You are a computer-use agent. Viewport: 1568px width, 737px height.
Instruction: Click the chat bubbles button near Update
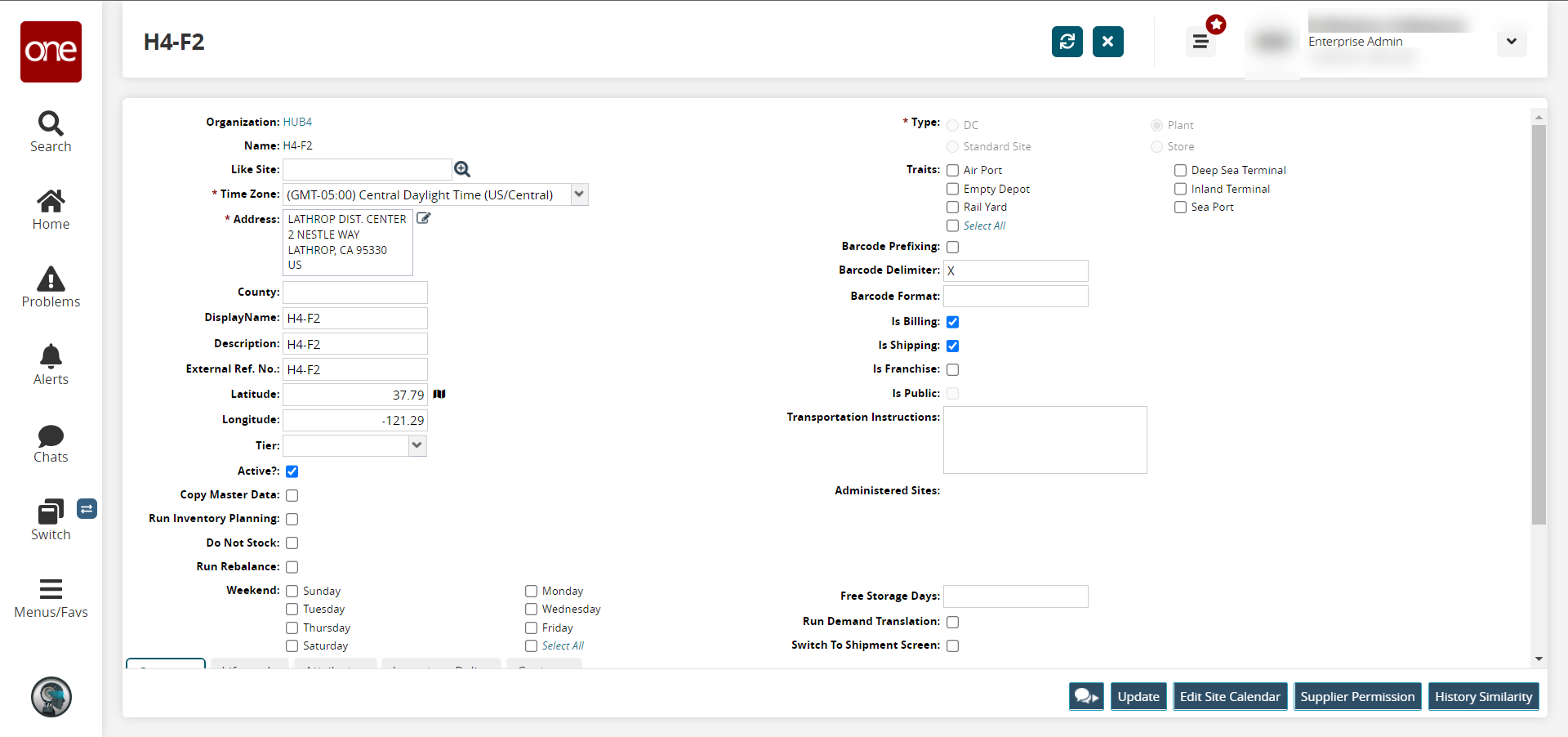[x=1086, y=696]
